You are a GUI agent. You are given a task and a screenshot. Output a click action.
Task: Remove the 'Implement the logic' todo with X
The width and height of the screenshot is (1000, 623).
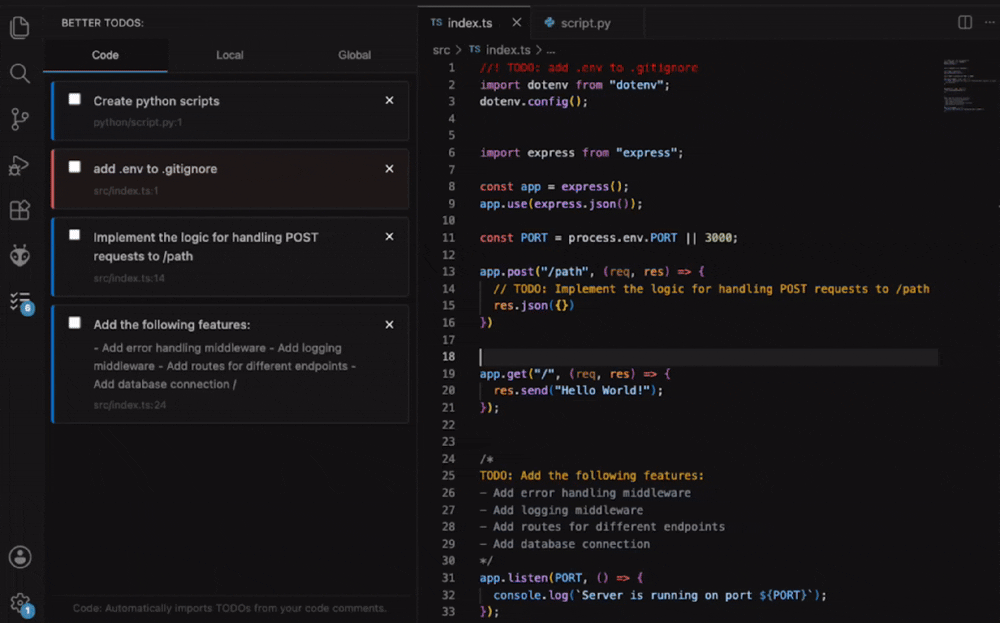[389, 237]
